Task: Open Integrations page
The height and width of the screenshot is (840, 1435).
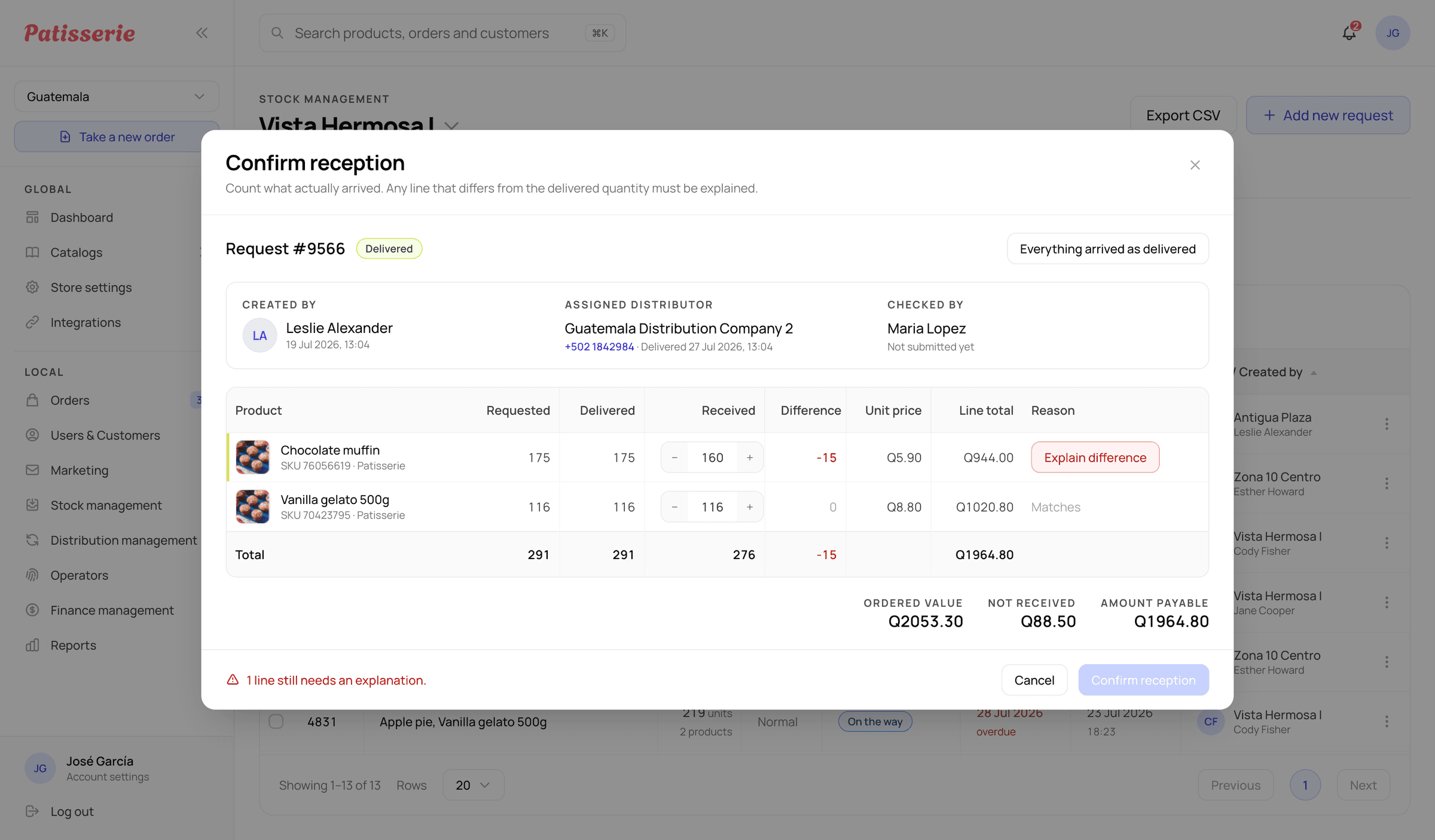Action: [x=86, y=322]
